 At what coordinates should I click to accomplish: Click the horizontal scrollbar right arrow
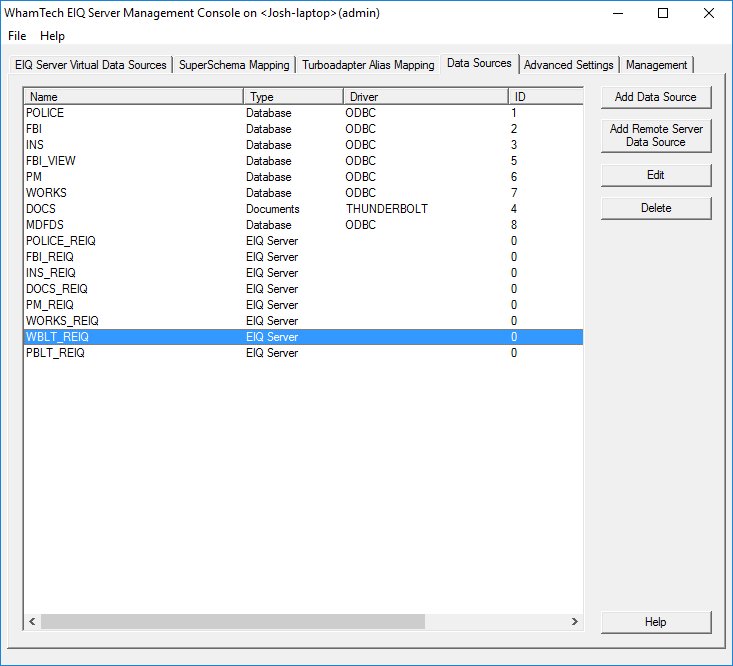pos(575,622)
